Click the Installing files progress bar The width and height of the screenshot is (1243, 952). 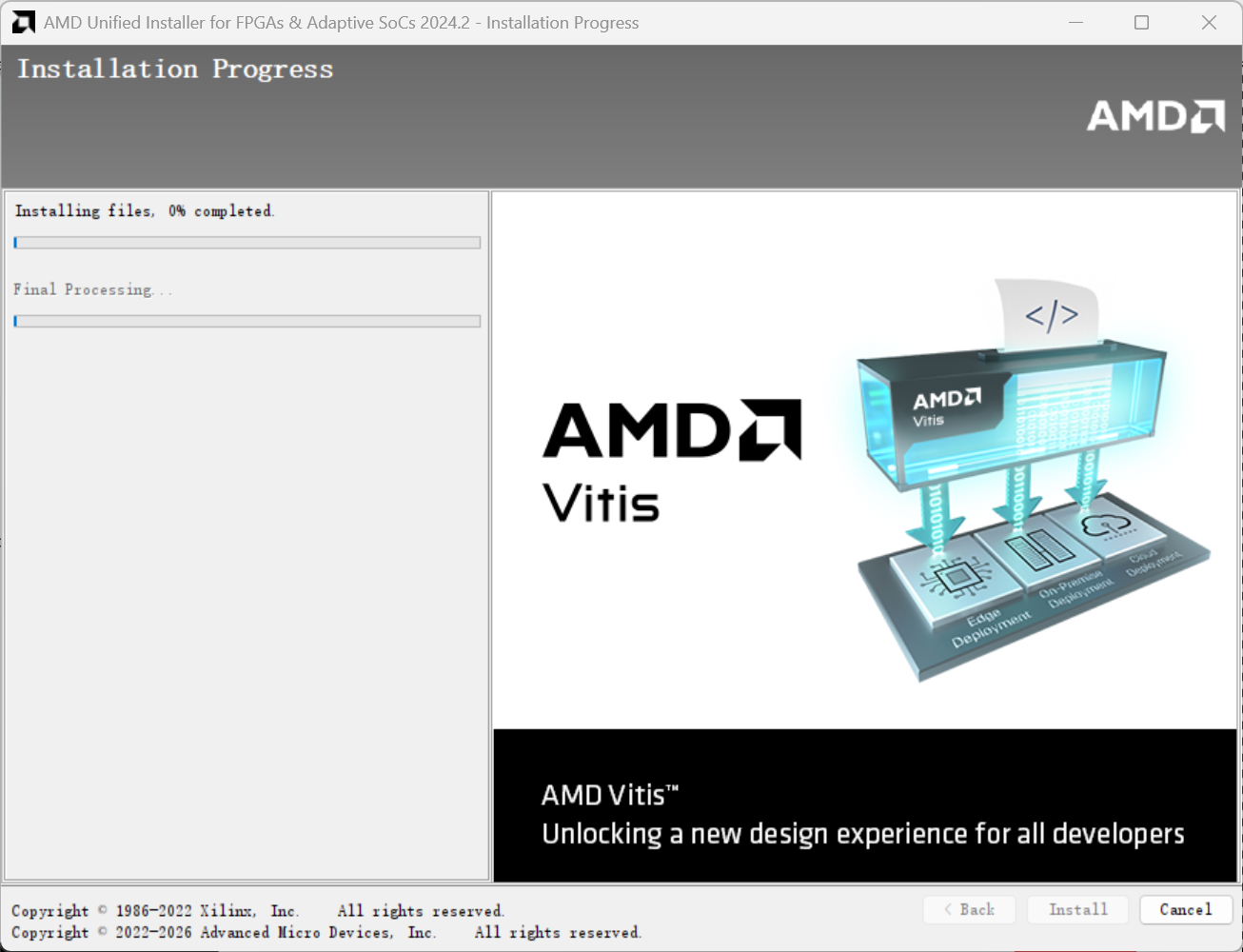tap(247, 243)
